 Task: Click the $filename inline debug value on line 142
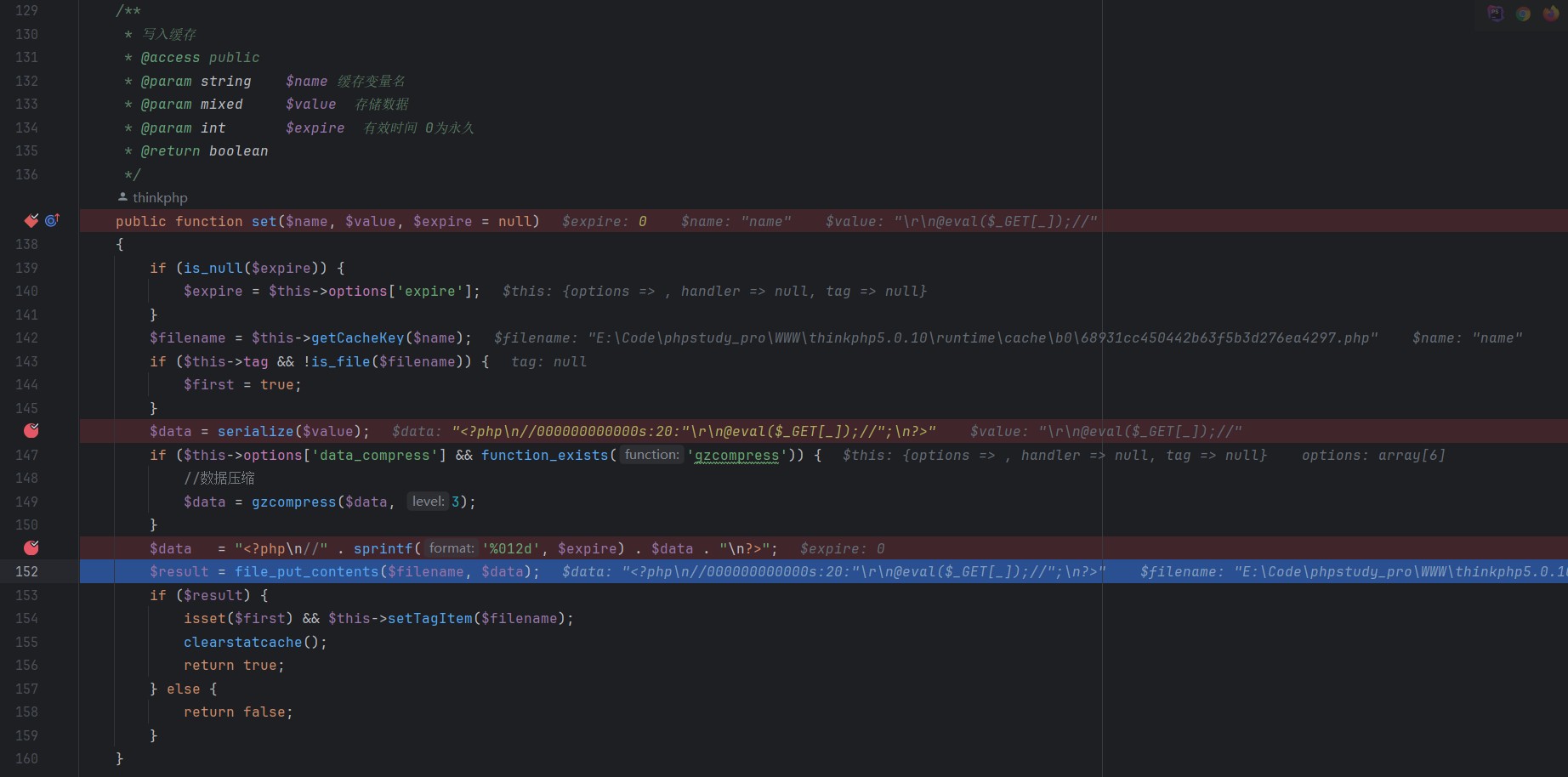click(x=935, y=337)
